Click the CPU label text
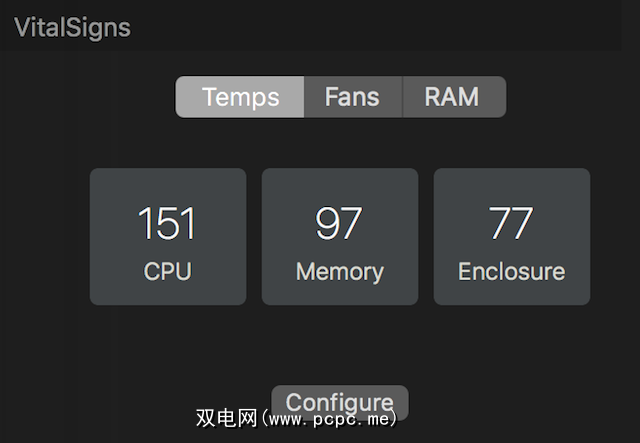Viewport: 640px width, 443px height. pos(167,271)
